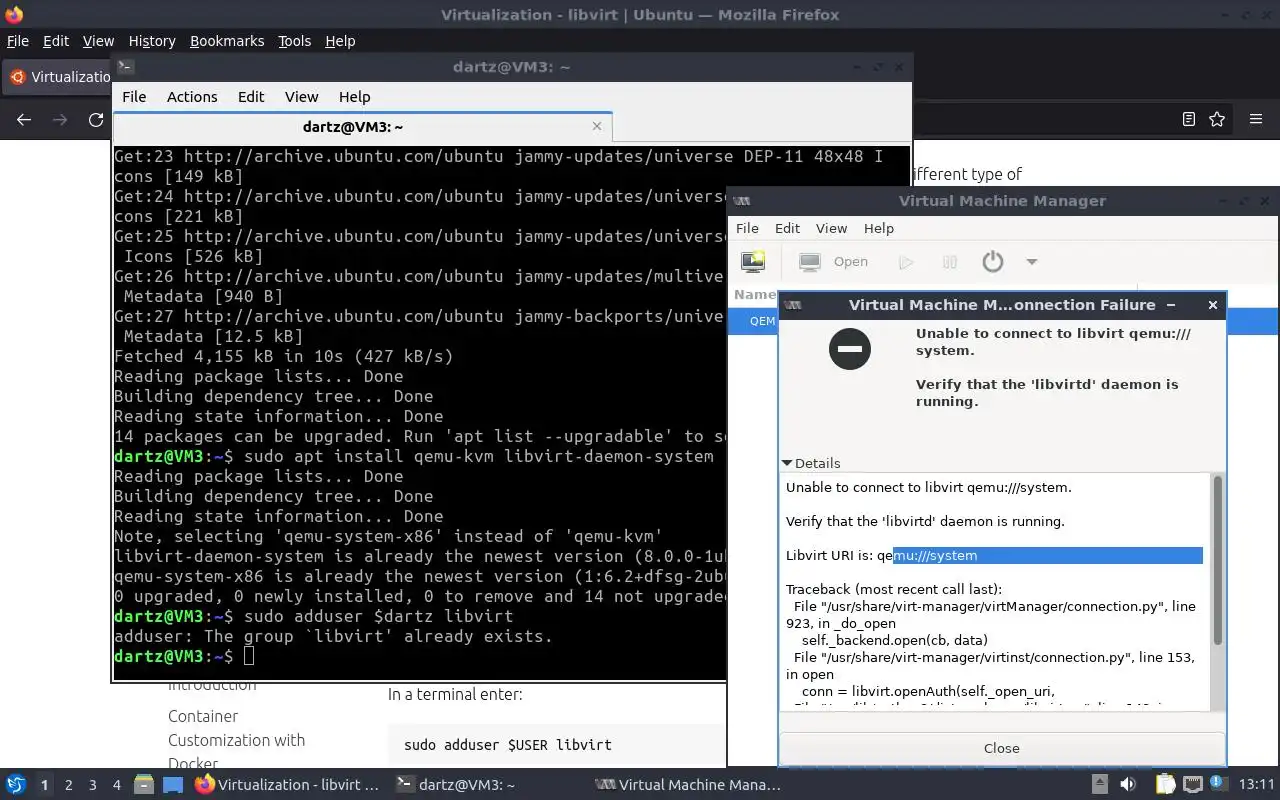Click the Shut down power icon
1280x800 pixels.
pos(993,262)
